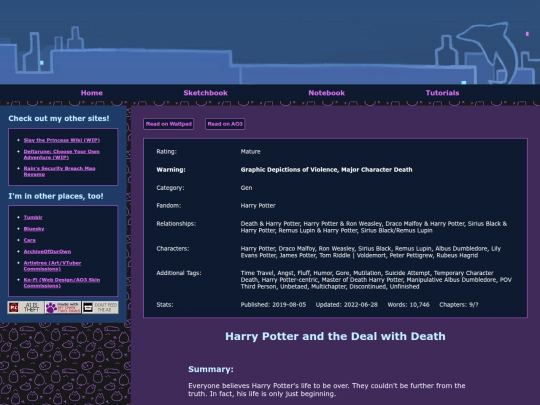This screenshot has width=540, height=405.
Task: Click the 'Gen' category value
Action: (246, 188)
